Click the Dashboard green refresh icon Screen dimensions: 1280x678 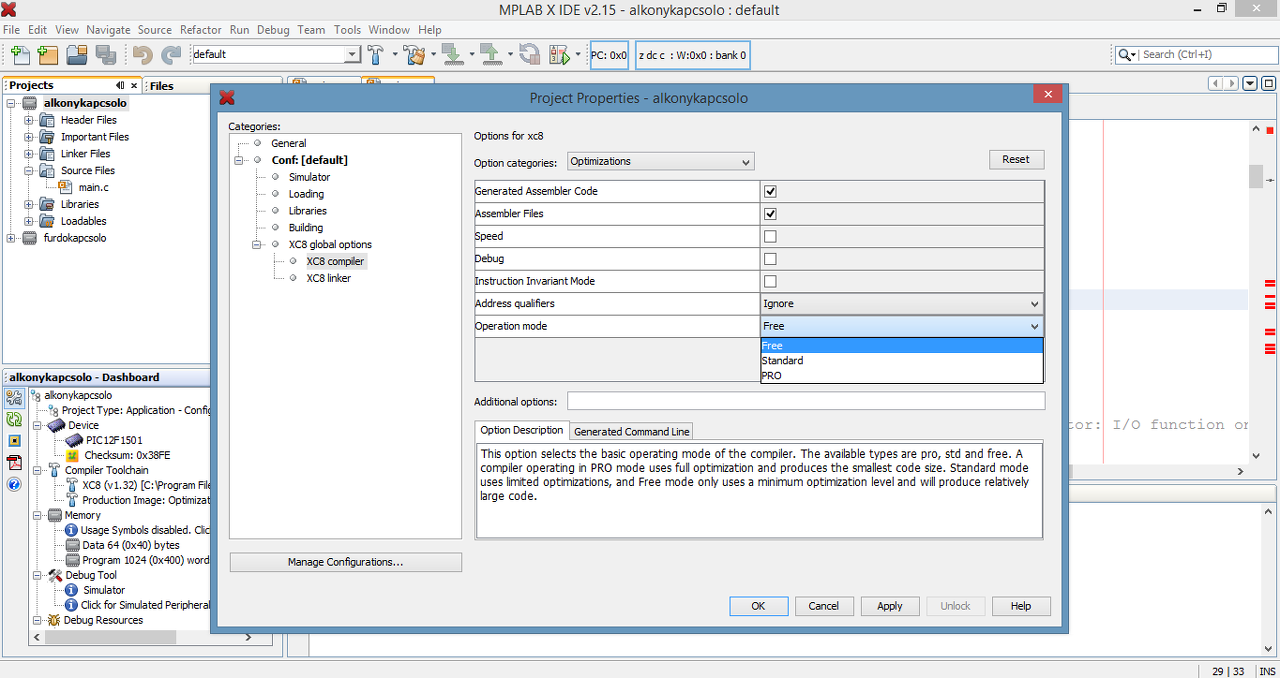tap(14, 419)
